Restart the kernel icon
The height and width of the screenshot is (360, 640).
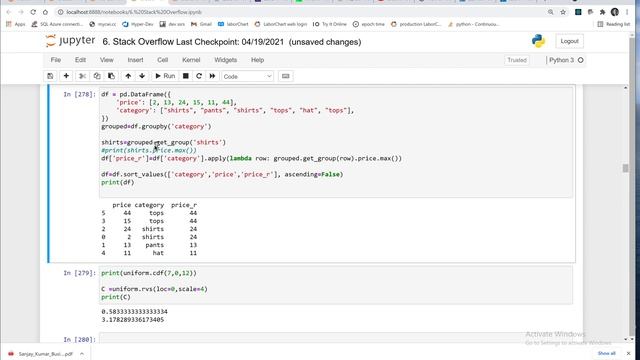pyautogui.click(x=199, y=76)
